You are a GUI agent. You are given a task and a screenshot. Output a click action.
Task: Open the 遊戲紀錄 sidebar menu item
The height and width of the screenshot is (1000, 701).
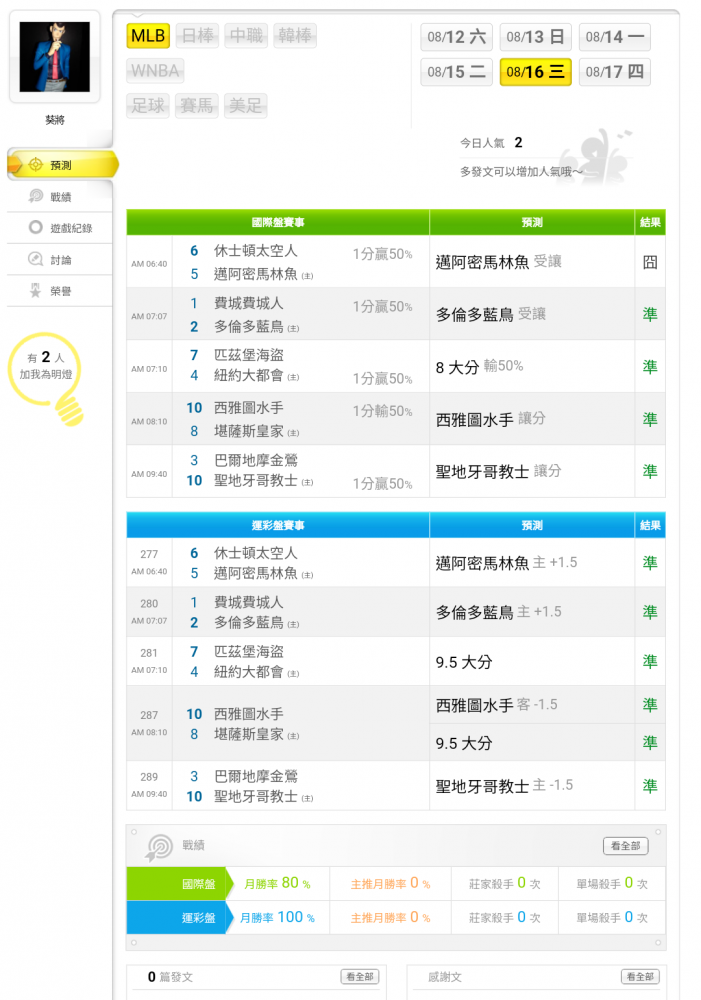59,228
